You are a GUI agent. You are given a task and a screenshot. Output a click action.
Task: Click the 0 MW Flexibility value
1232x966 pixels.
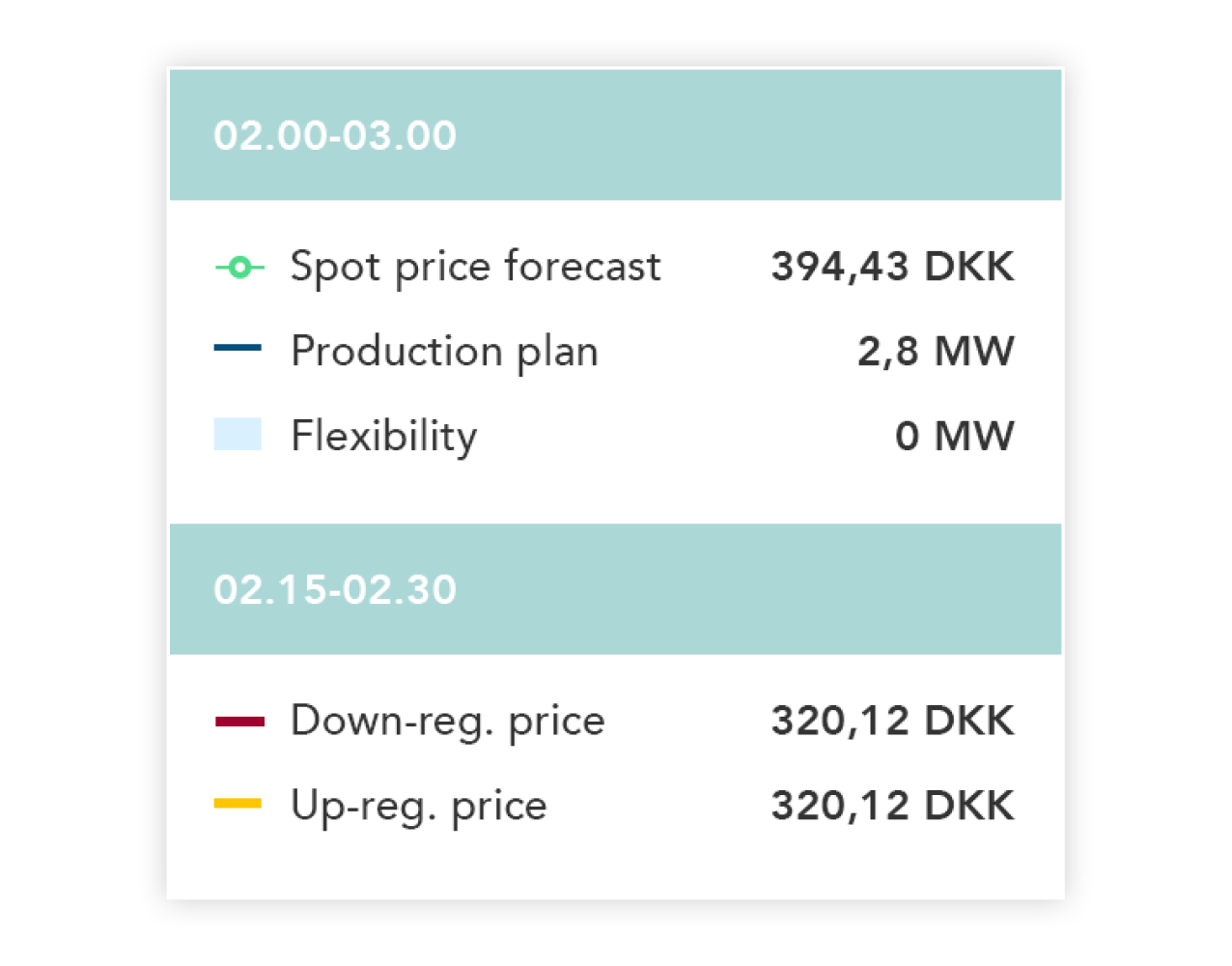(x=954, y=436)
